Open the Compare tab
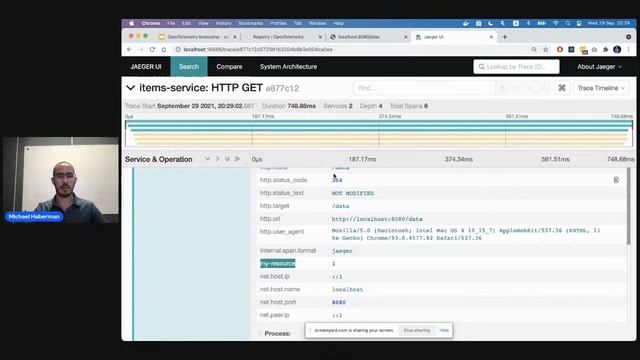The width and height of the screenshot is (640, 360). point(229,67)
